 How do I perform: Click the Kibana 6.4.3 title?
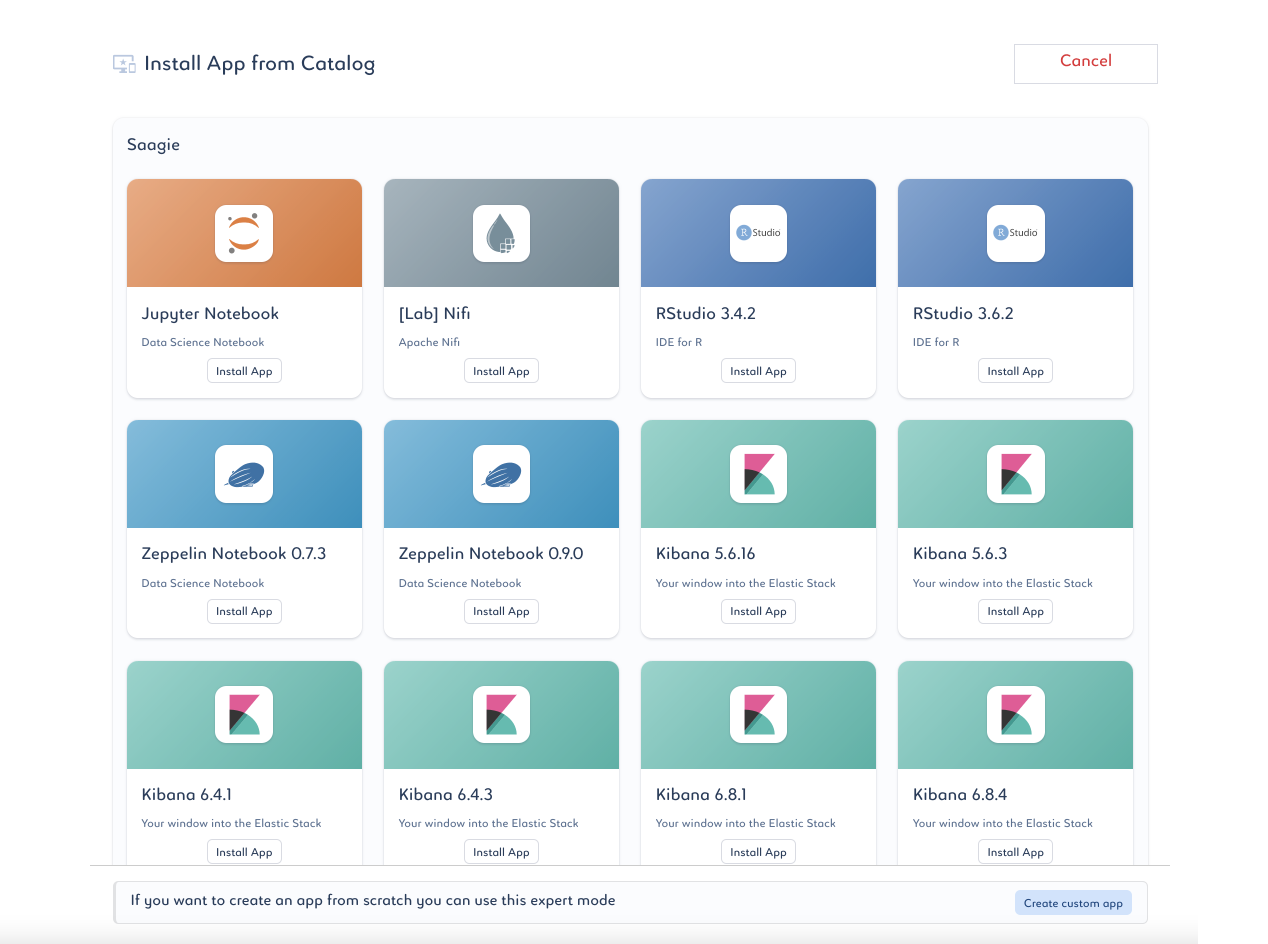(445, 795)
